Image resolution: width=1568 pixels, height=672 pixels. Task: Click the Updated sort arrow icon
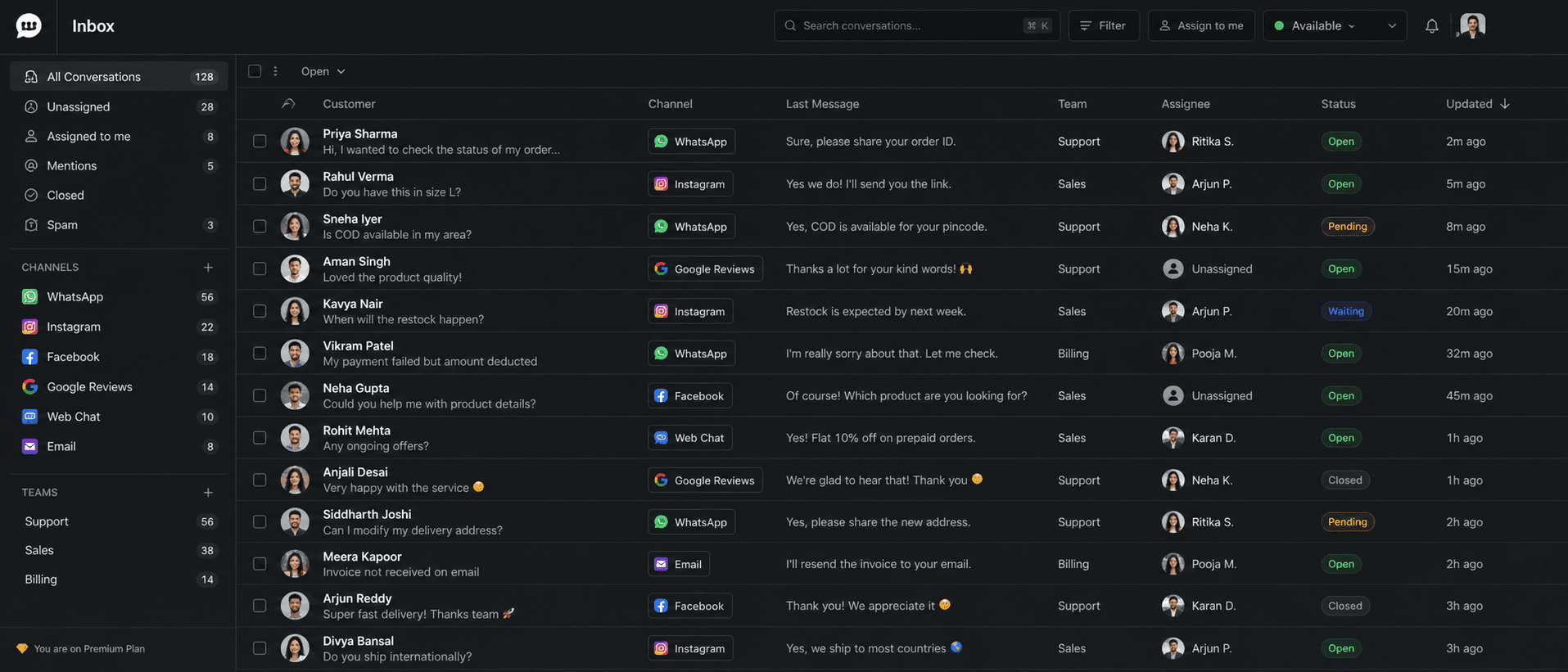pyautogui.click(x=1505, y=104)
